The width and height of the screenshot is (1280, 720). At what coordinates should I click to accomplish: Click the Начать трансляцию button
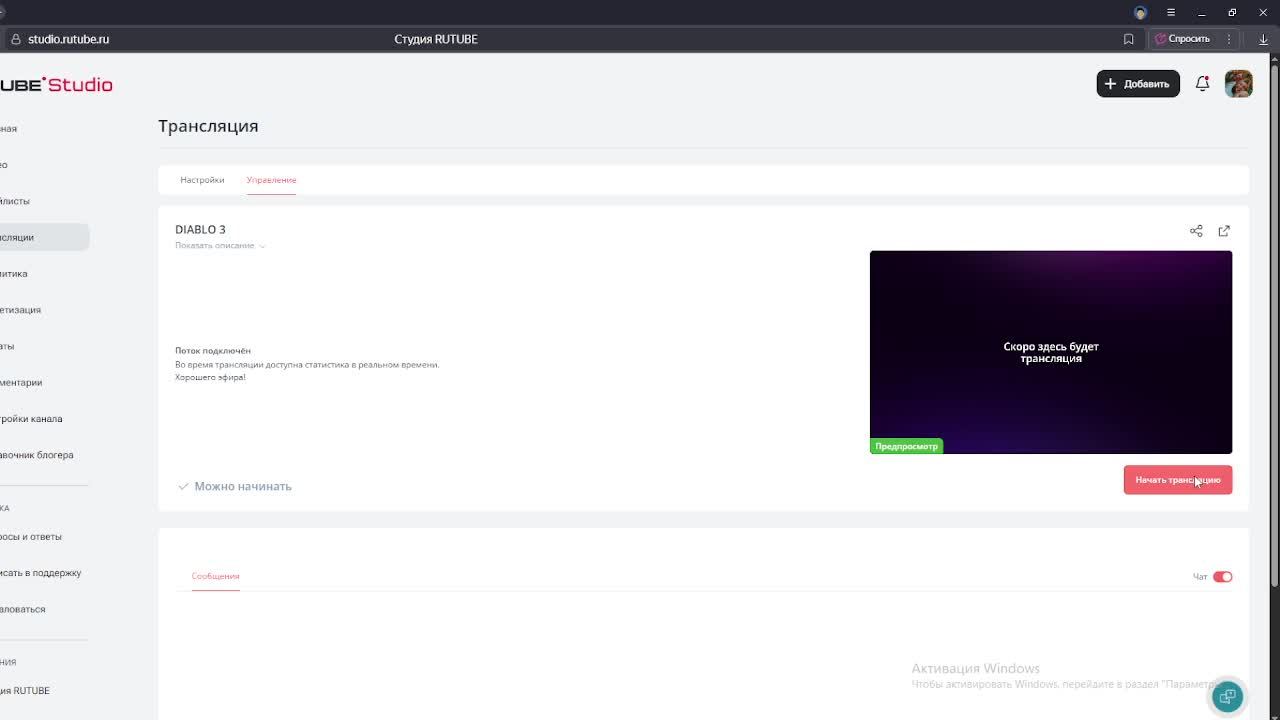tap(1178, 480)
